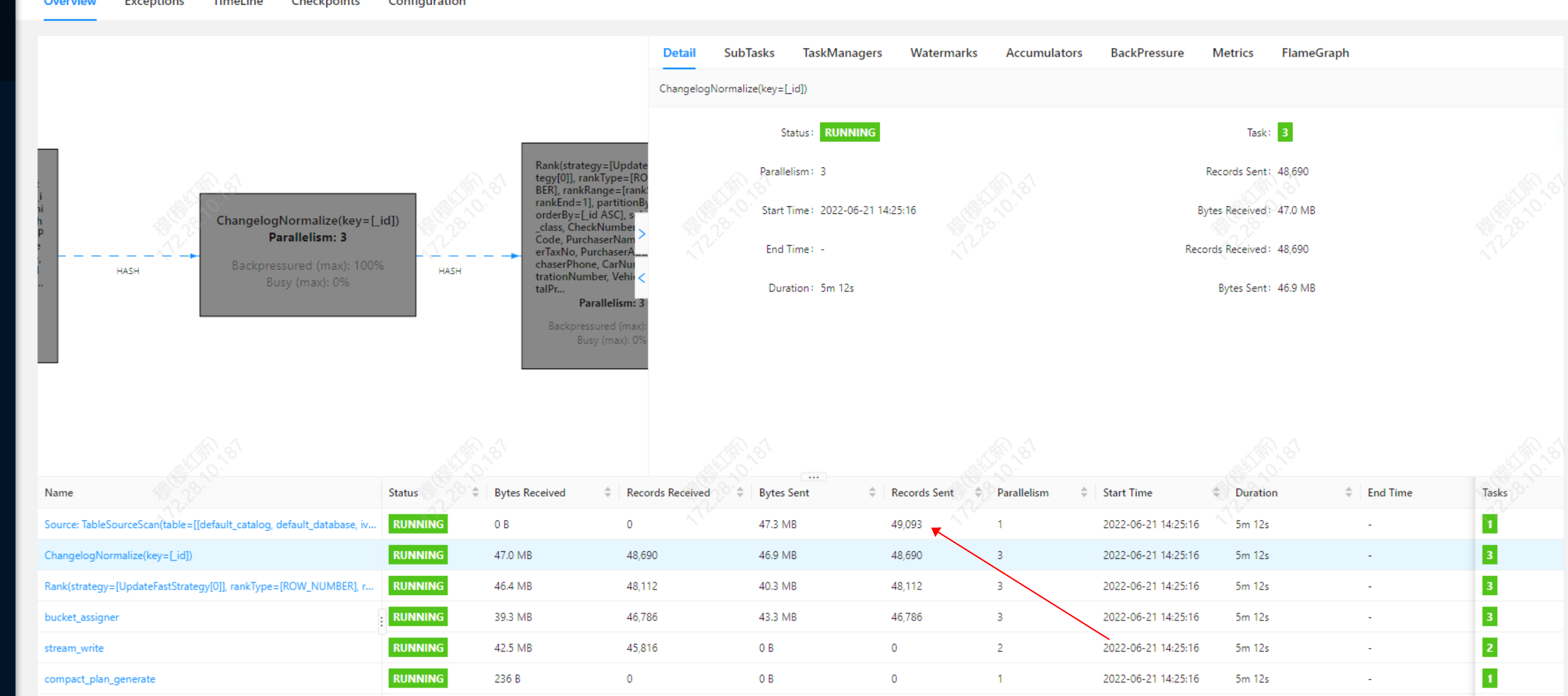Viewport: 1568px width, 696px height.
Task: Click the Name column header
Action: pos(59,493)
